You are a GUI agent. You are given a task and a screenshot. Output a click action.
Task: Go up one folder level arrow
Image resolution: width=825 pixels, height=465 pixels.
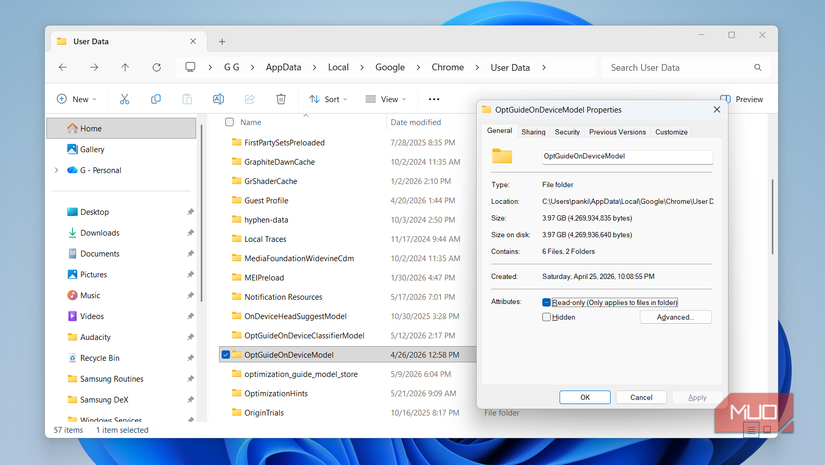click(125, 67)
